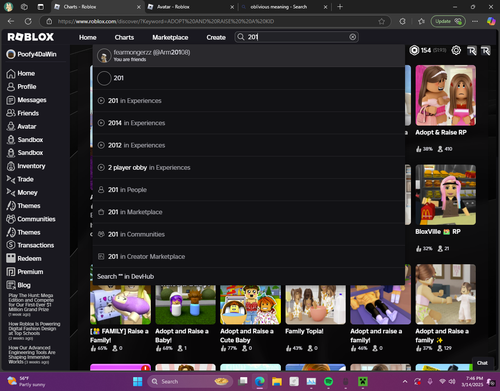The height and width of the screenshot is (391, 500).
Task: Open the settings gear icon
Action: pyautogui.click(x=456, y=50)
